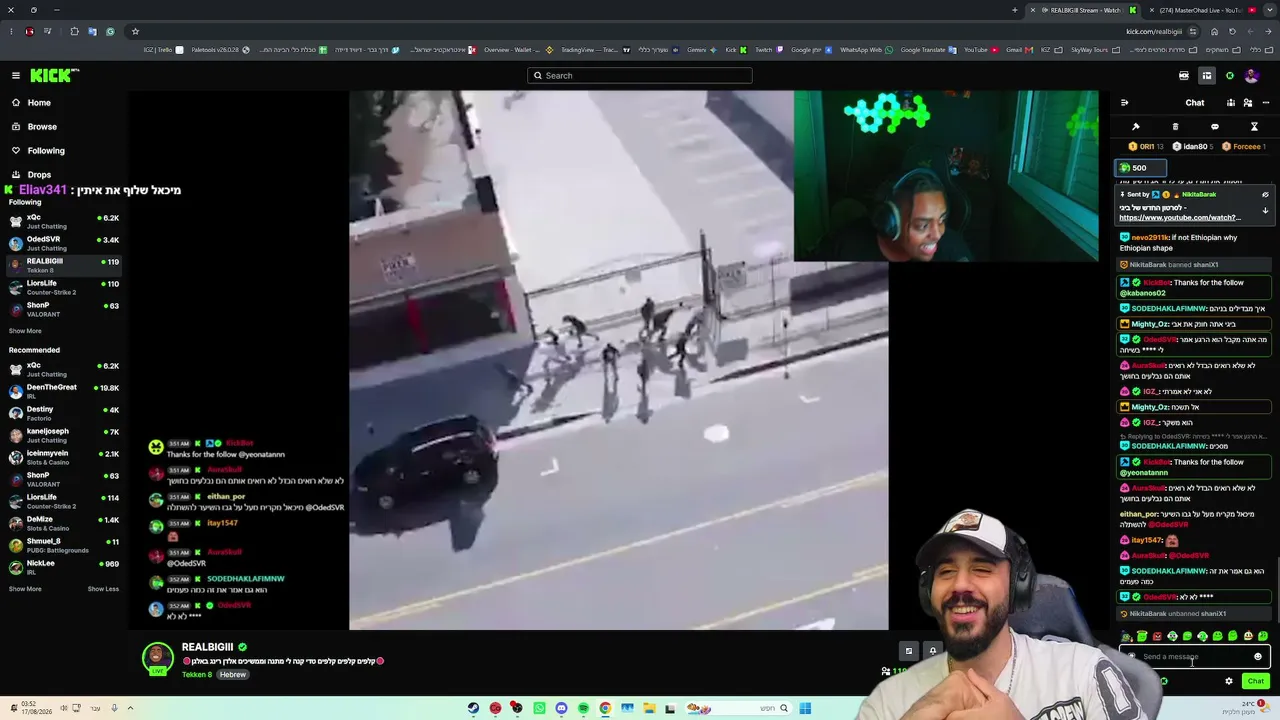Open chat settings gear
The width and height of the screenshot is (1280, 720).
pos(1229,681)
